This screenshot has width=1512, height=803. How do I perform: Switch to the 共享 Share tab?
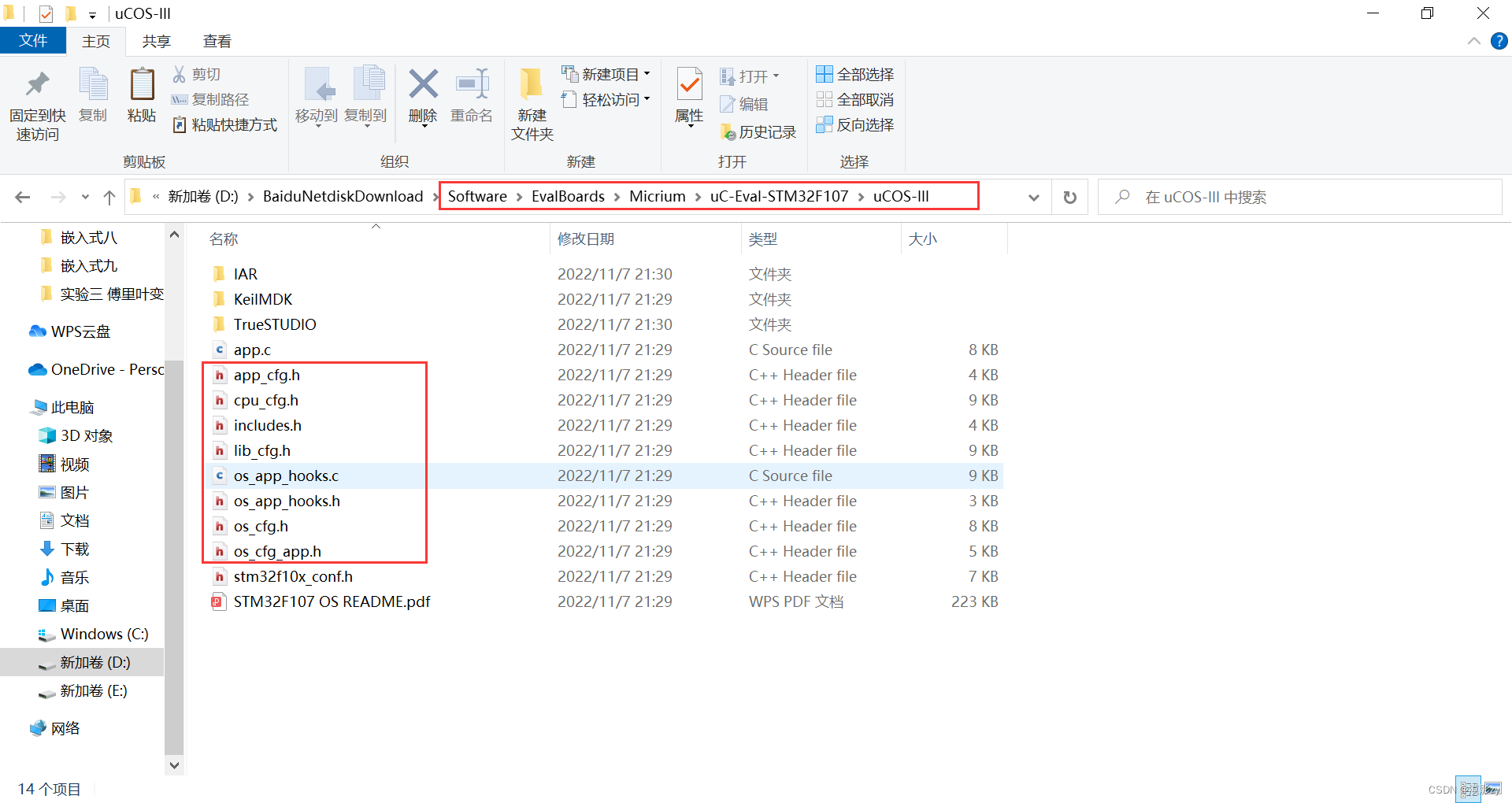(156, 42)
